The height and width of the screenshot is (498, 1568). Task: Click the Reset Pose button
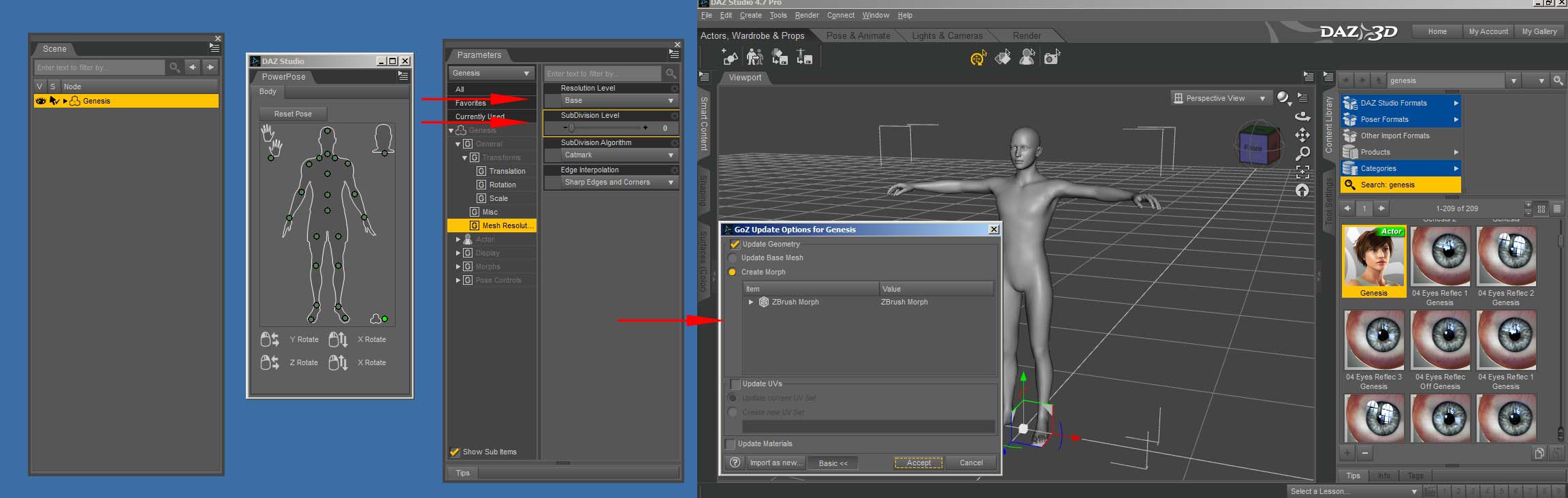pyautogui.click(x=293, y=114)
